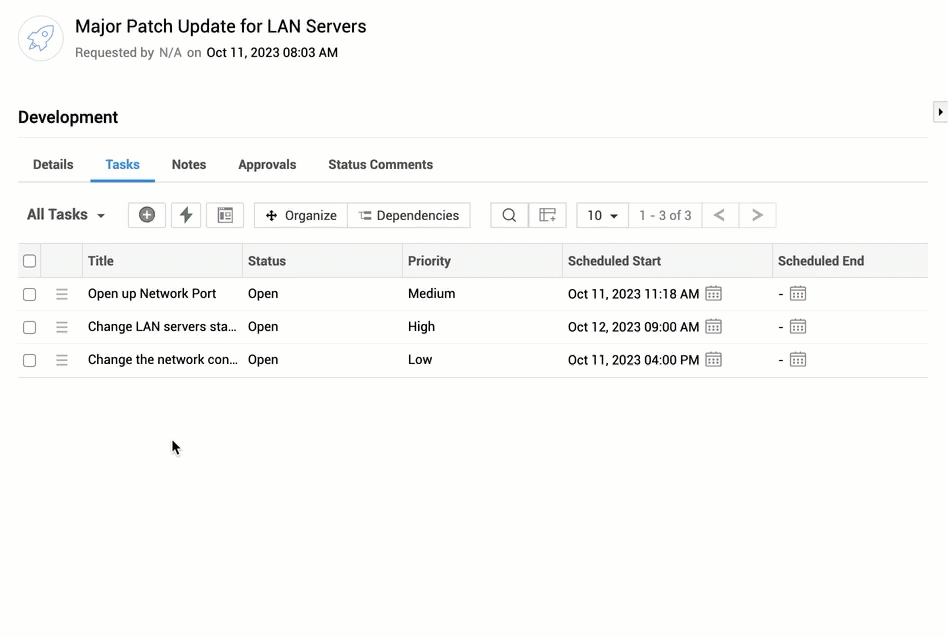Select checkbox for Change LAN servers task
Screen dimensions: 948x636
[30, 327]
